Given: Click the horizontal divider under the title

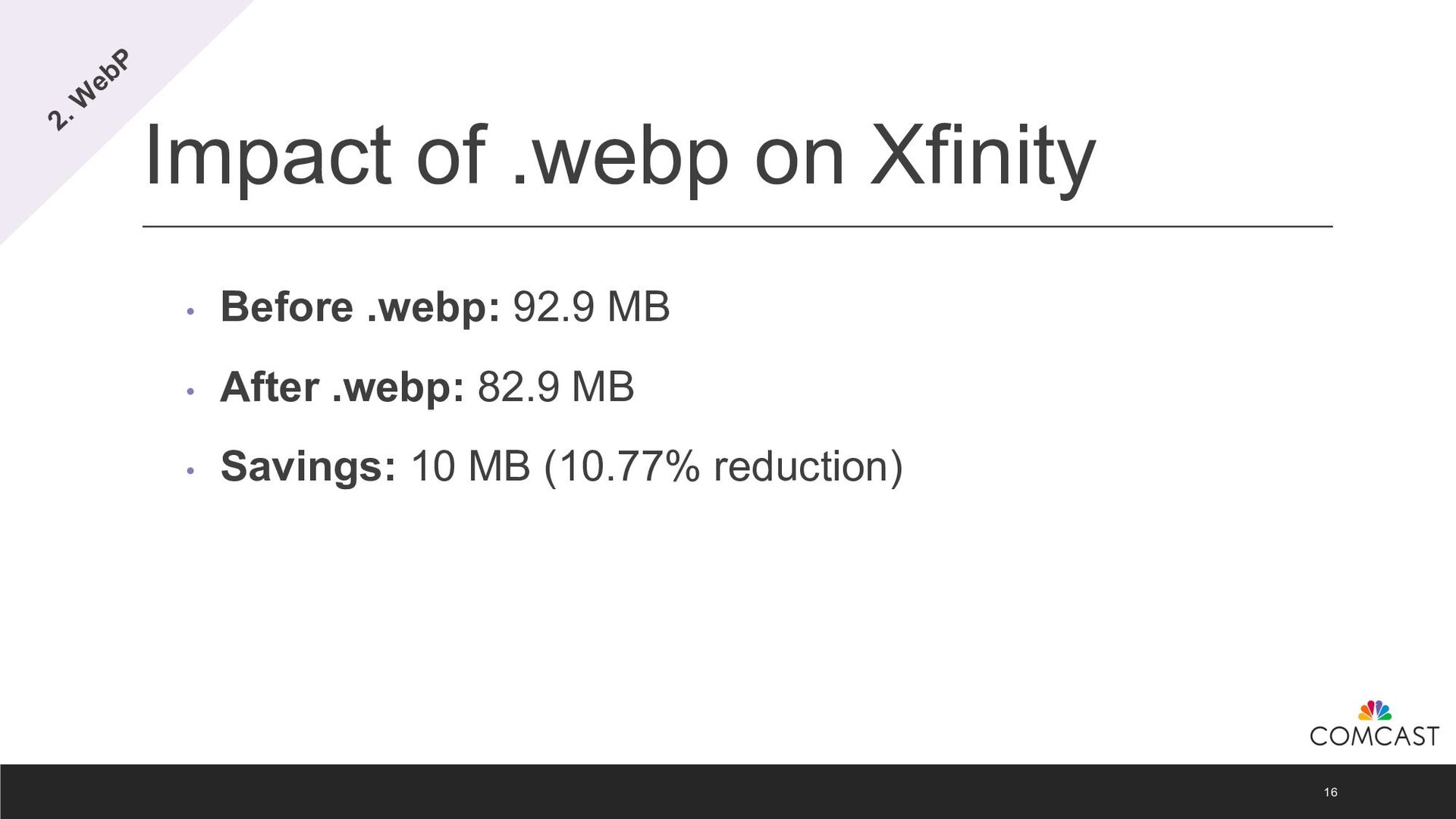Looking at the screenshot, I should click(737, 227).
